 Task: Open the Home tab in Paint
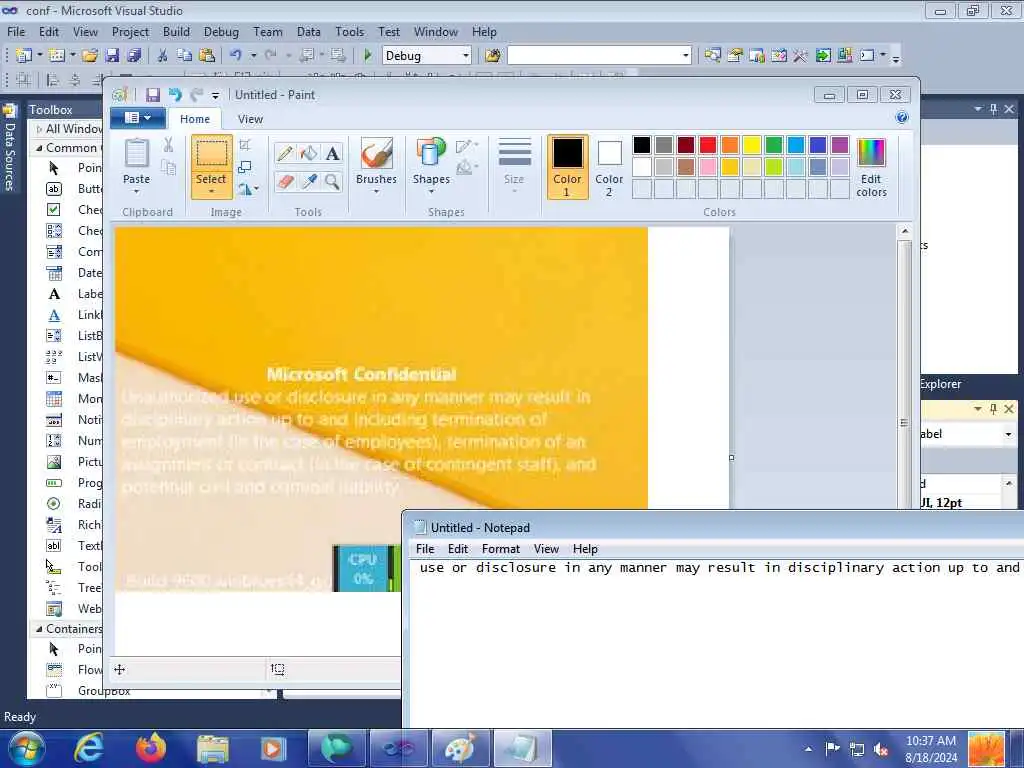[195, 119]
